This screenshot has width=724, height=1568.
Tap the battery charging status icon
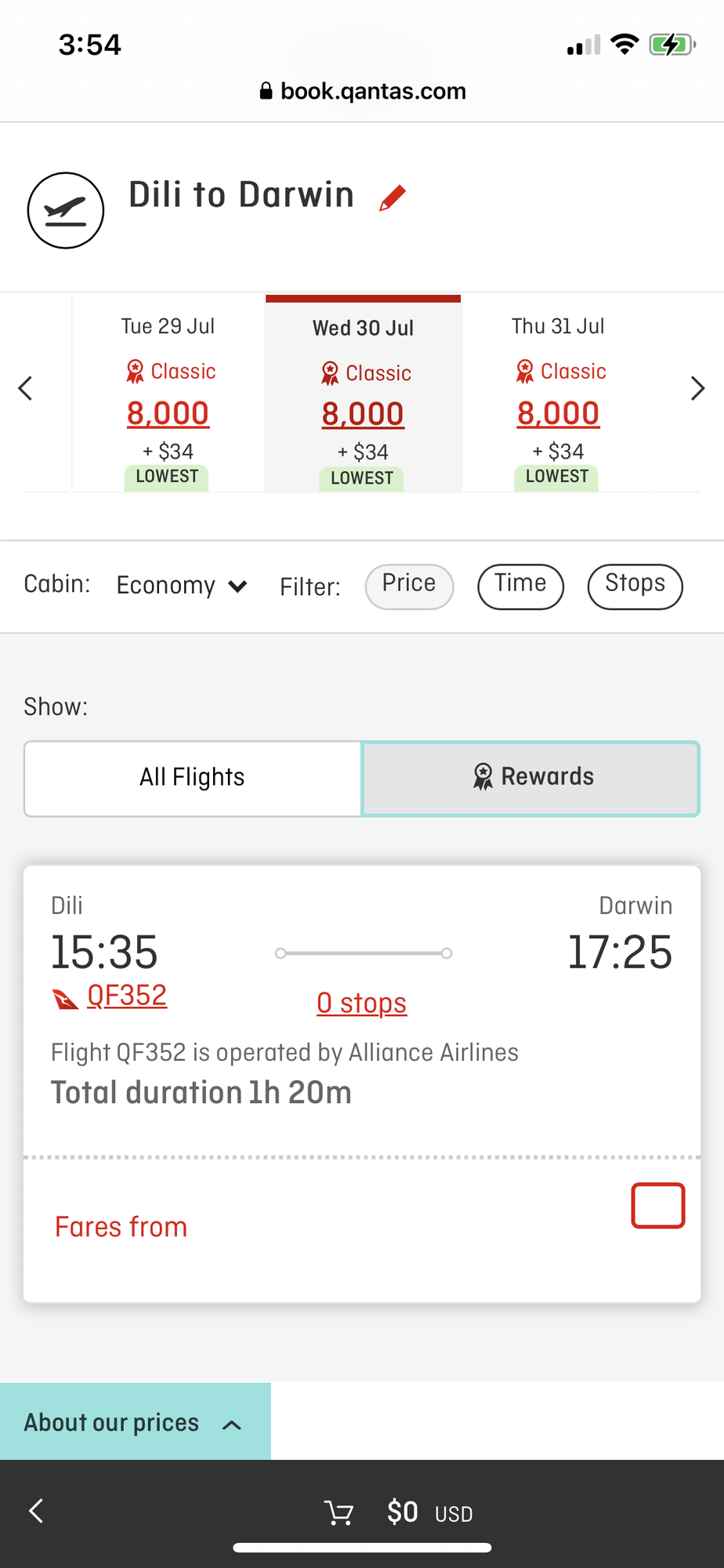point(672,45)
